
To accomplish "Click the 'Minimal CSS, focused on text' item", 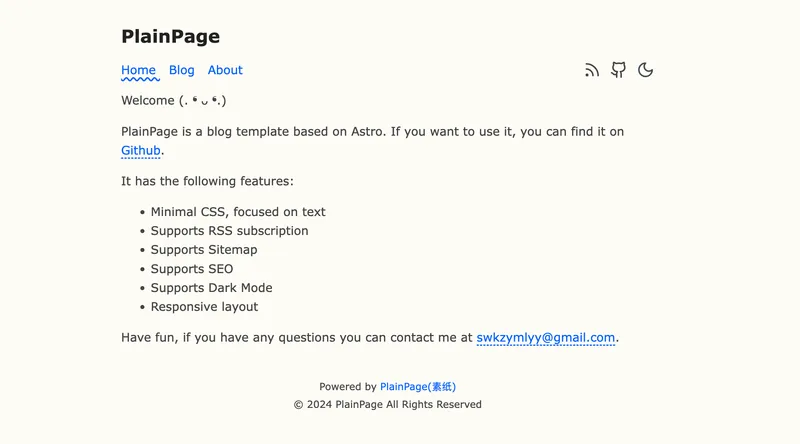I will pyautogui.click(x=238, y=212).
